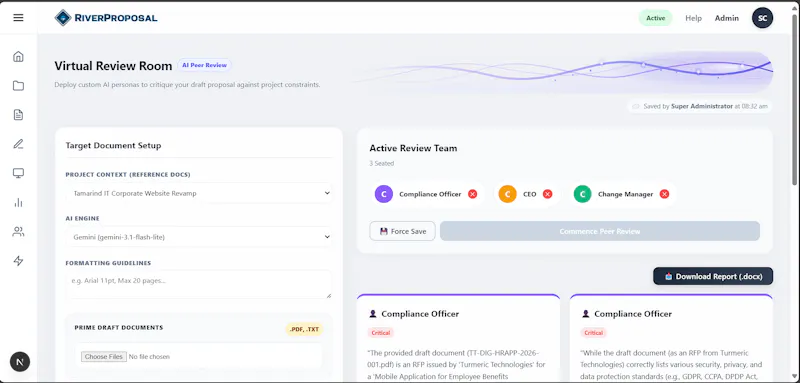
Task: Click the orange CEO avatar
Action: 508,194
